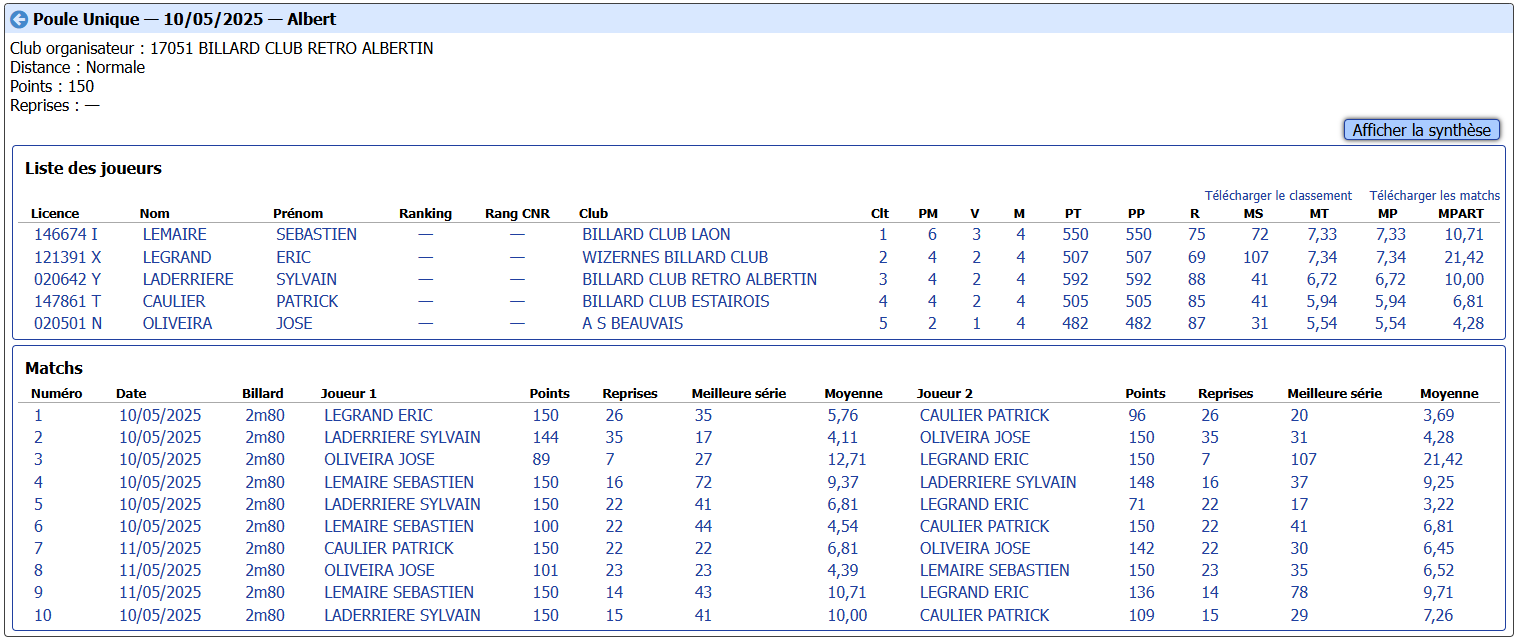
Task: Click the name OLIVEIRA in the players list
Action: click(176, 323)
